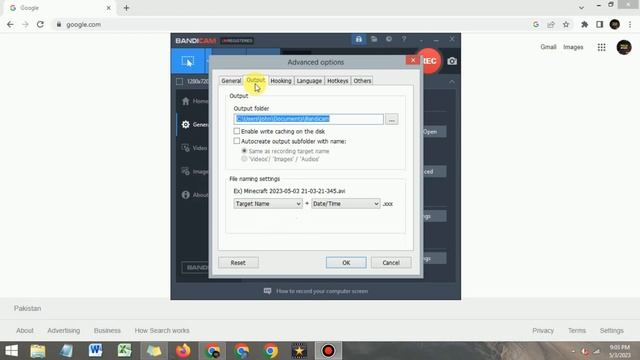The image size is (640, 360).
Task: Open Chrome tab search chevron
Action: 581,7
